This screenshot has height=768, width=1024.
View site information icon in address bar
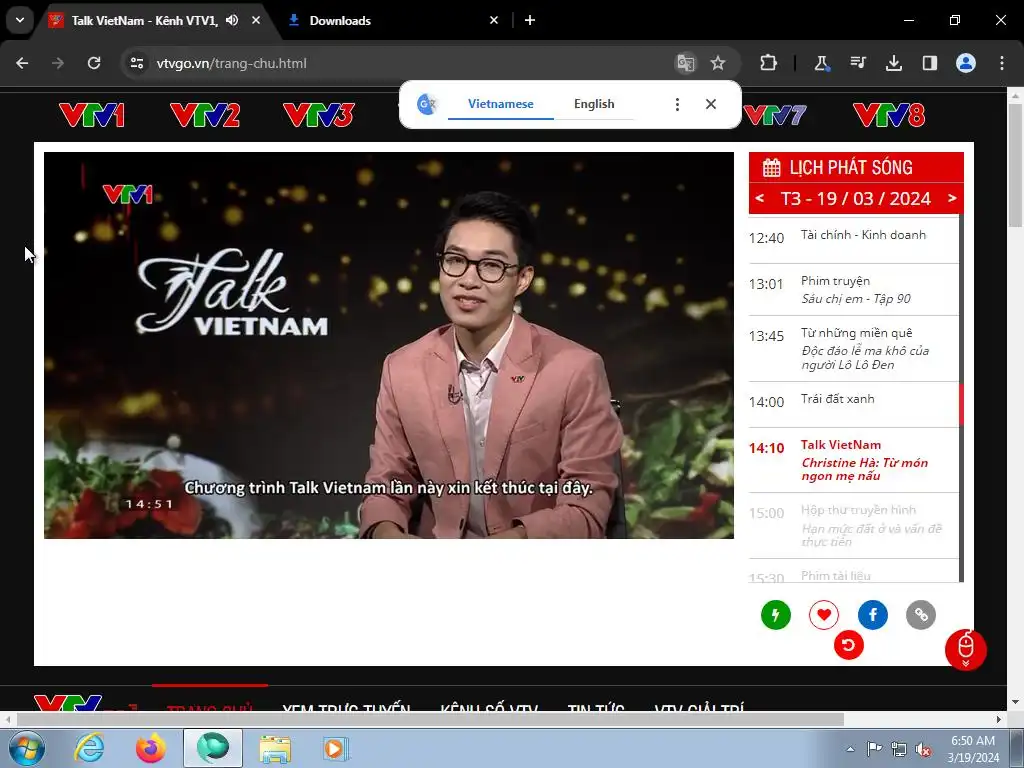[137, 63]
